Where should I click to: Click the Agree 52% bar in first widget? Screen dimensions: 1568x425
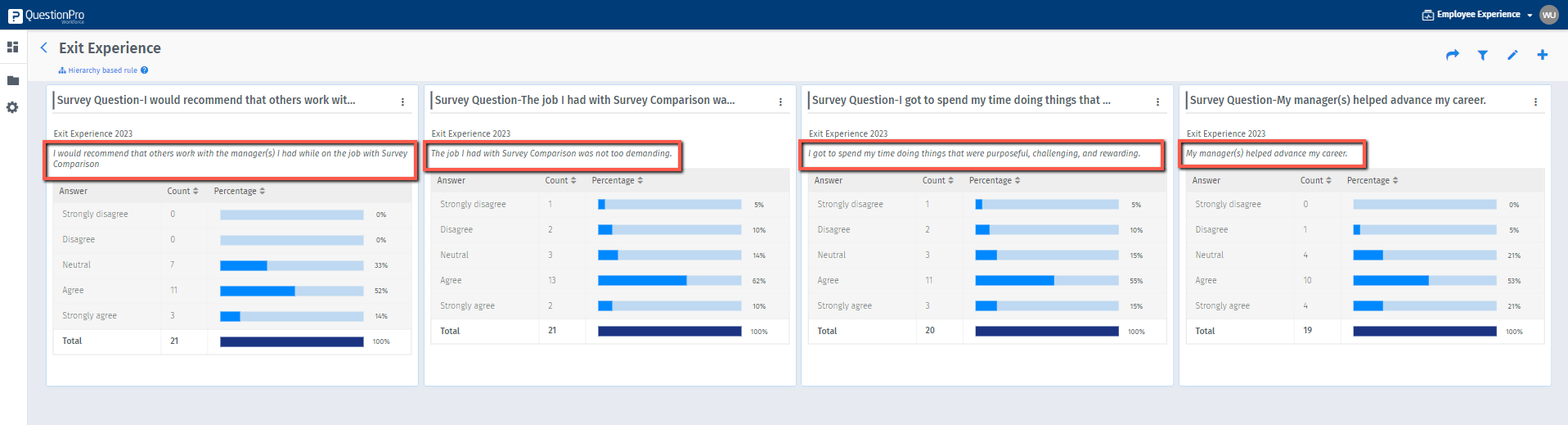click(292, 291)
